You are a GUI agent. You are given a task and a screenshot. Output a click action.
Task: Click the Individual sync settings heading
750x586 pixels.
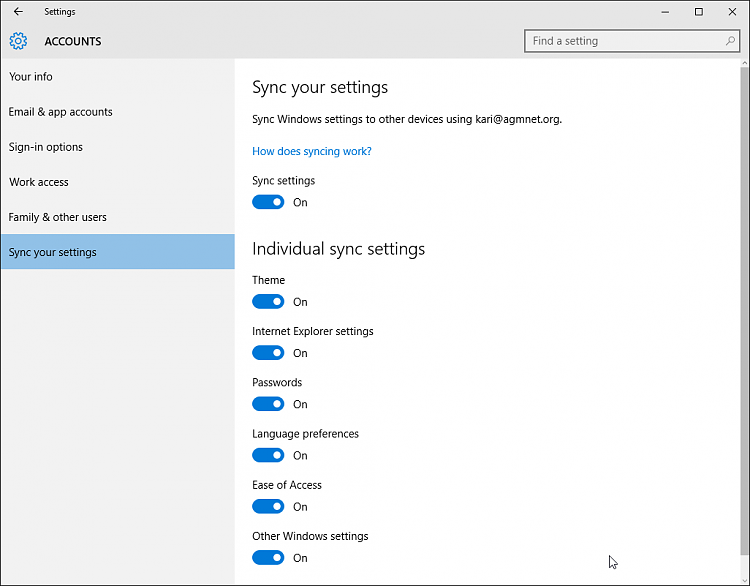click(x=339, y=249)
